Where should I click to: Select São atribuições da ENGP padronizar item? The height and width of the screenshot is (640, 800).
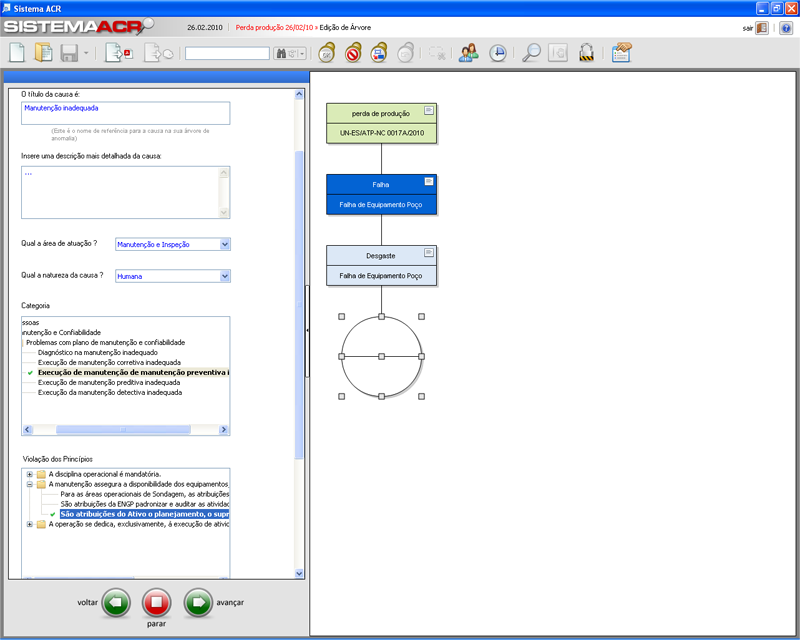click(144, 504)
